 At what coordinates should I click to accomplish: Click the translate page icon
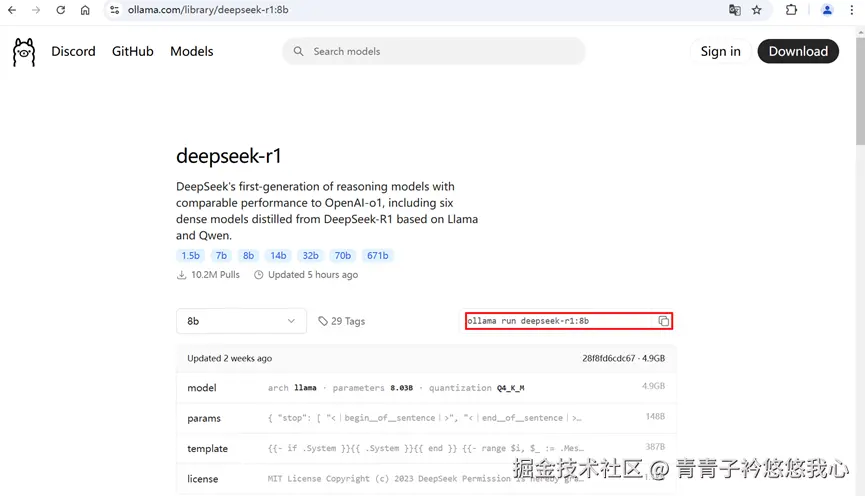pyautogui.click(x=734, y=10)
